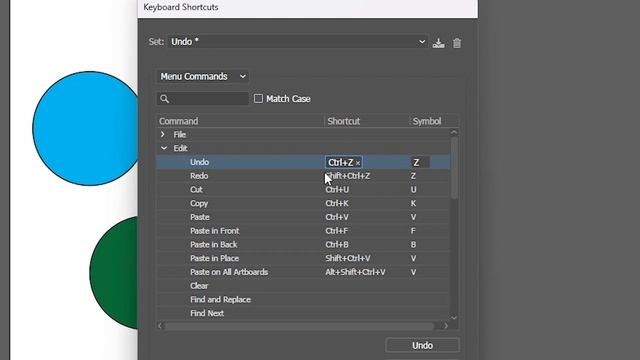The width and height of the screenshot is (640, 360).
Task: Delete the keyboard shortcut set
Action: coord(457,42)
